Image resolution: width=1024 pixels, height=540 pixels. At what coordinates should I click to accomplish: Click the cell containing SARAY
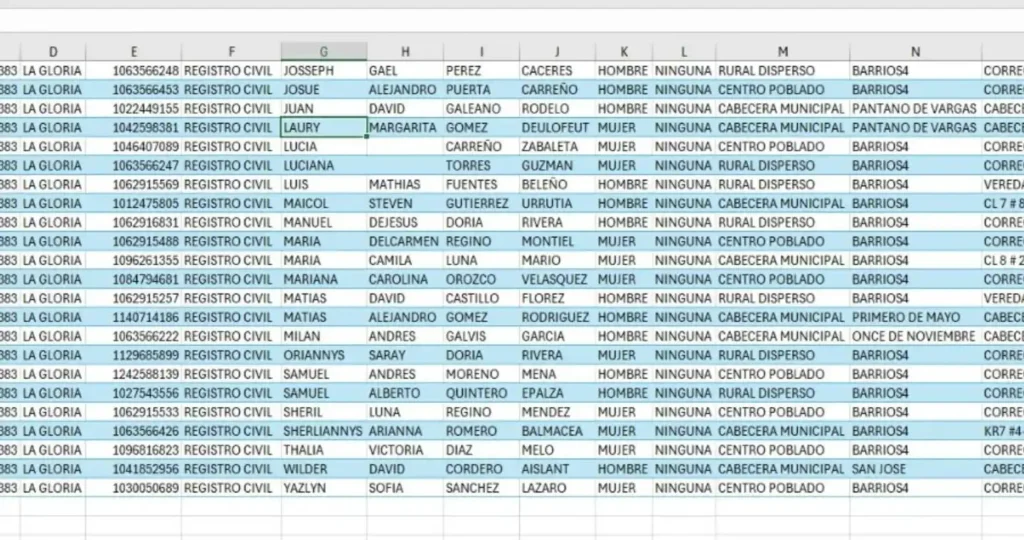click(405, 355)
